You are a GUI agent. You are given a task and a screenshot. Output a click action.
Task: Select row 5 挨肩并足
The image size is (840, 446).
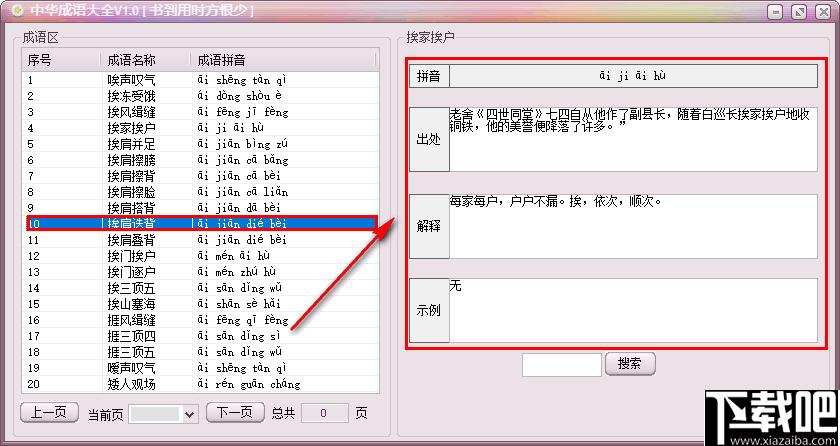pos(200,144)
